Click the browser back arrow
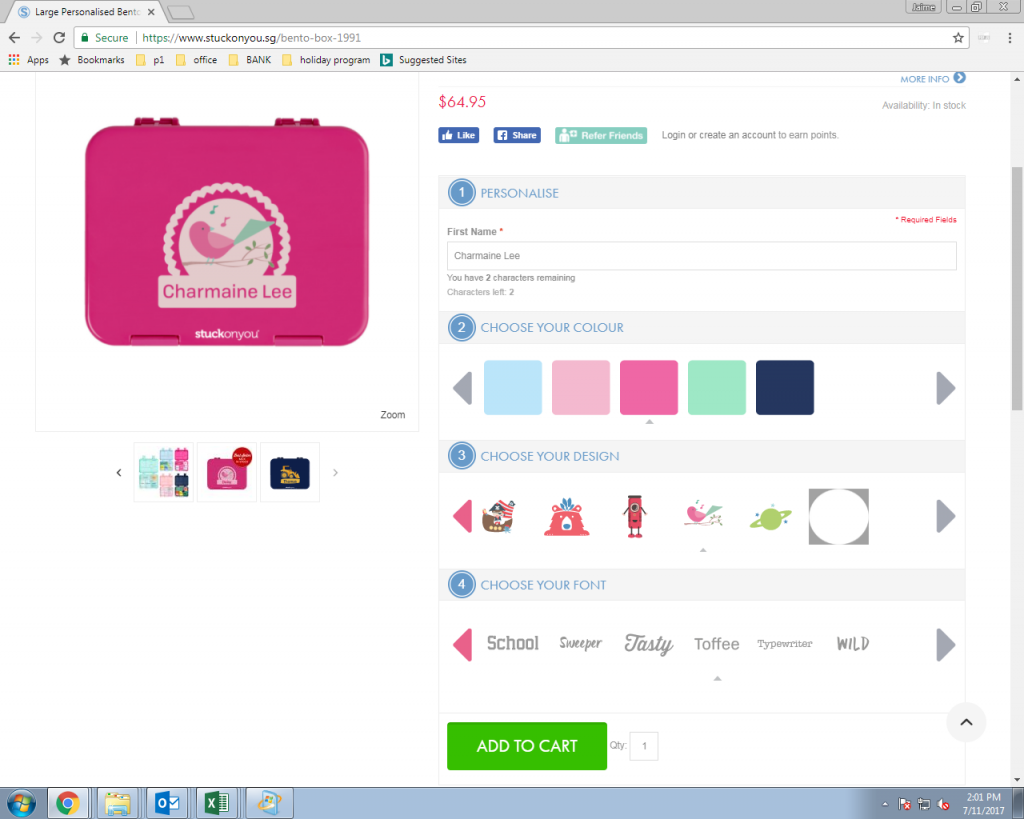 (x=14, y=38)
